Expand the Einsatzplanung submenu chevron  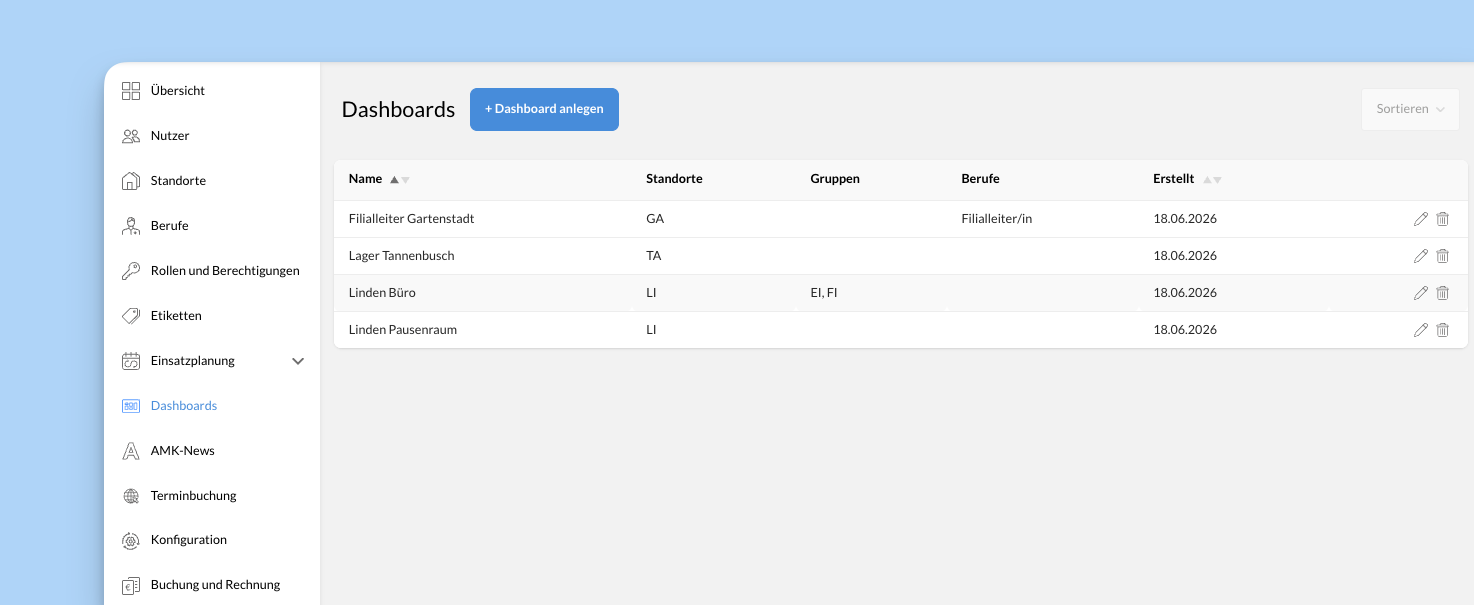click(x=298, y=361)
